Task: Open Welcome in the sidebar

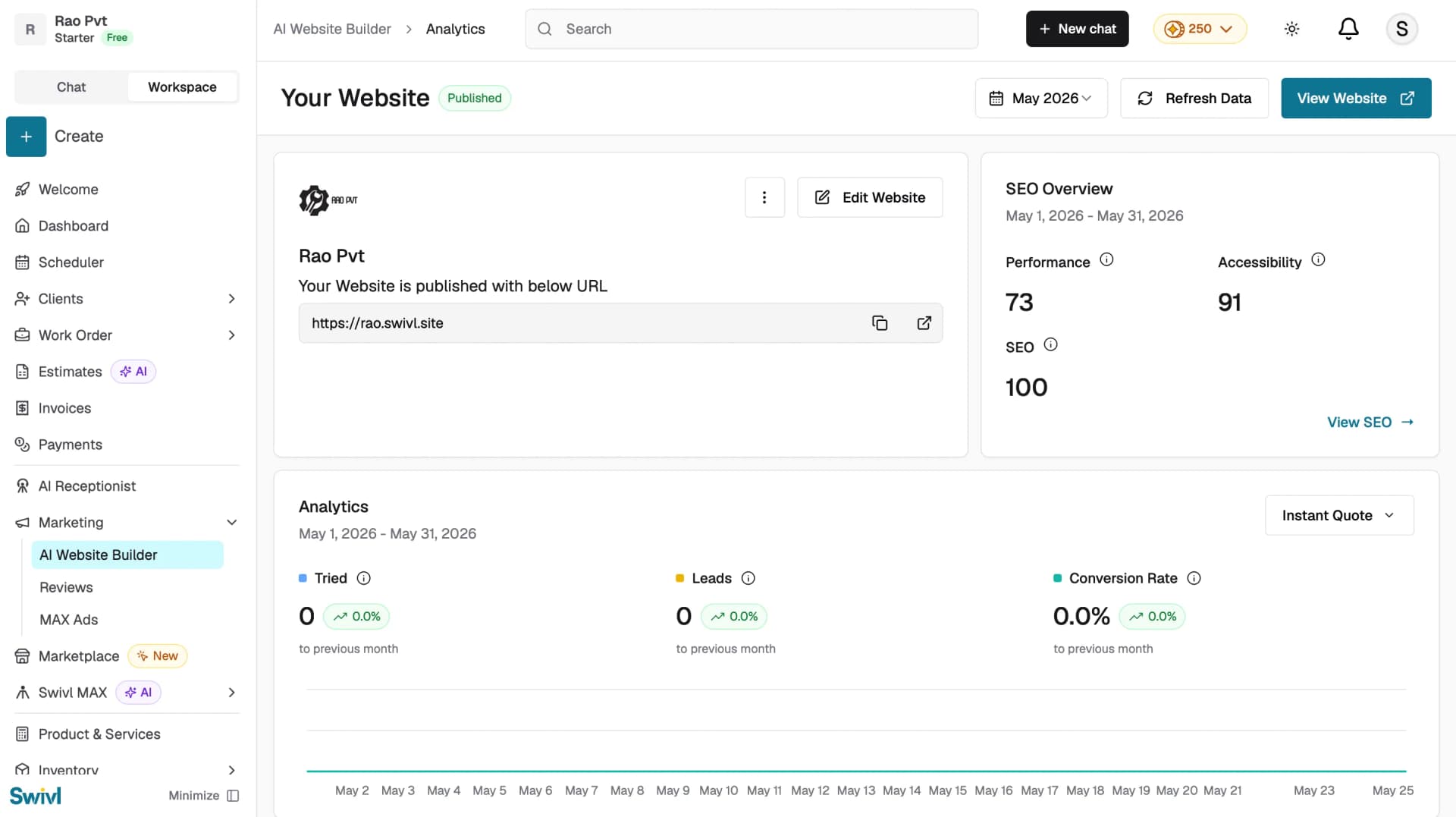Action: 68,190
